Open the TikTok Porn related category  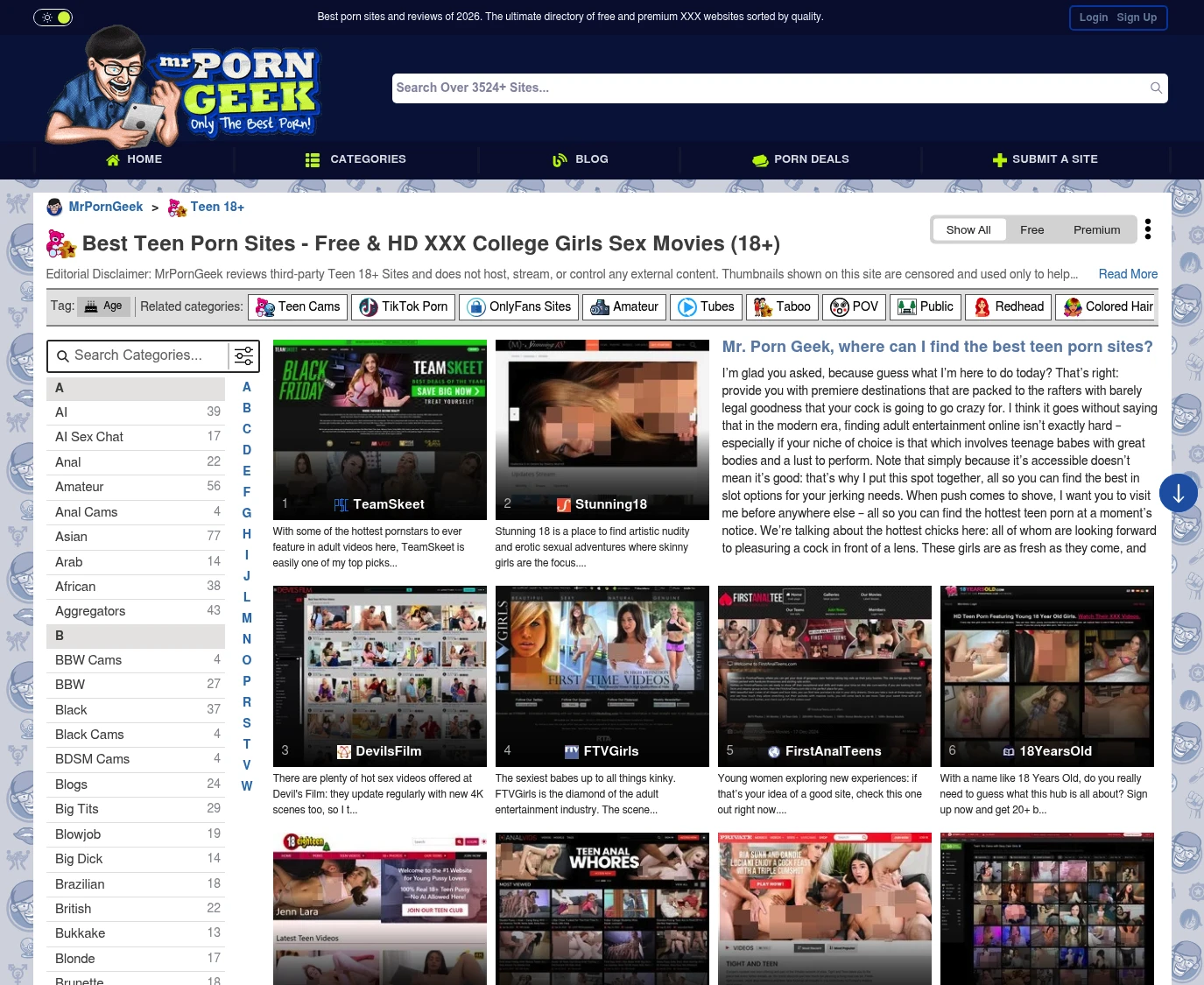[x=404, y=306]
